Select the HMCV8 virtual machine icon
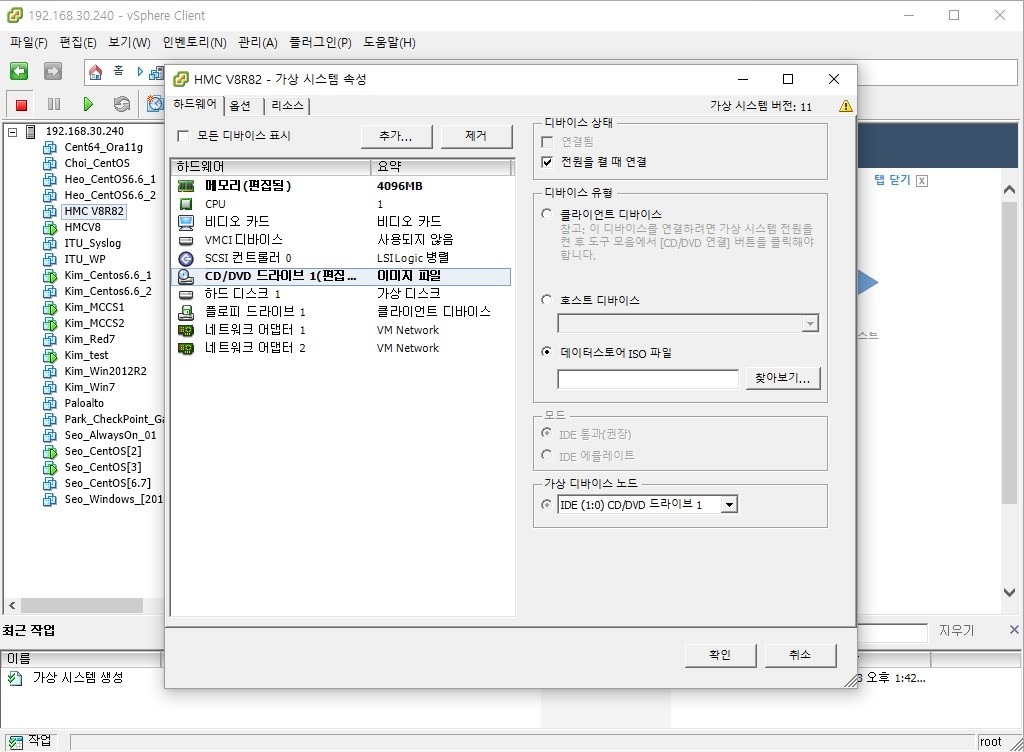The image size is (1024, 752). pos(50,228)
